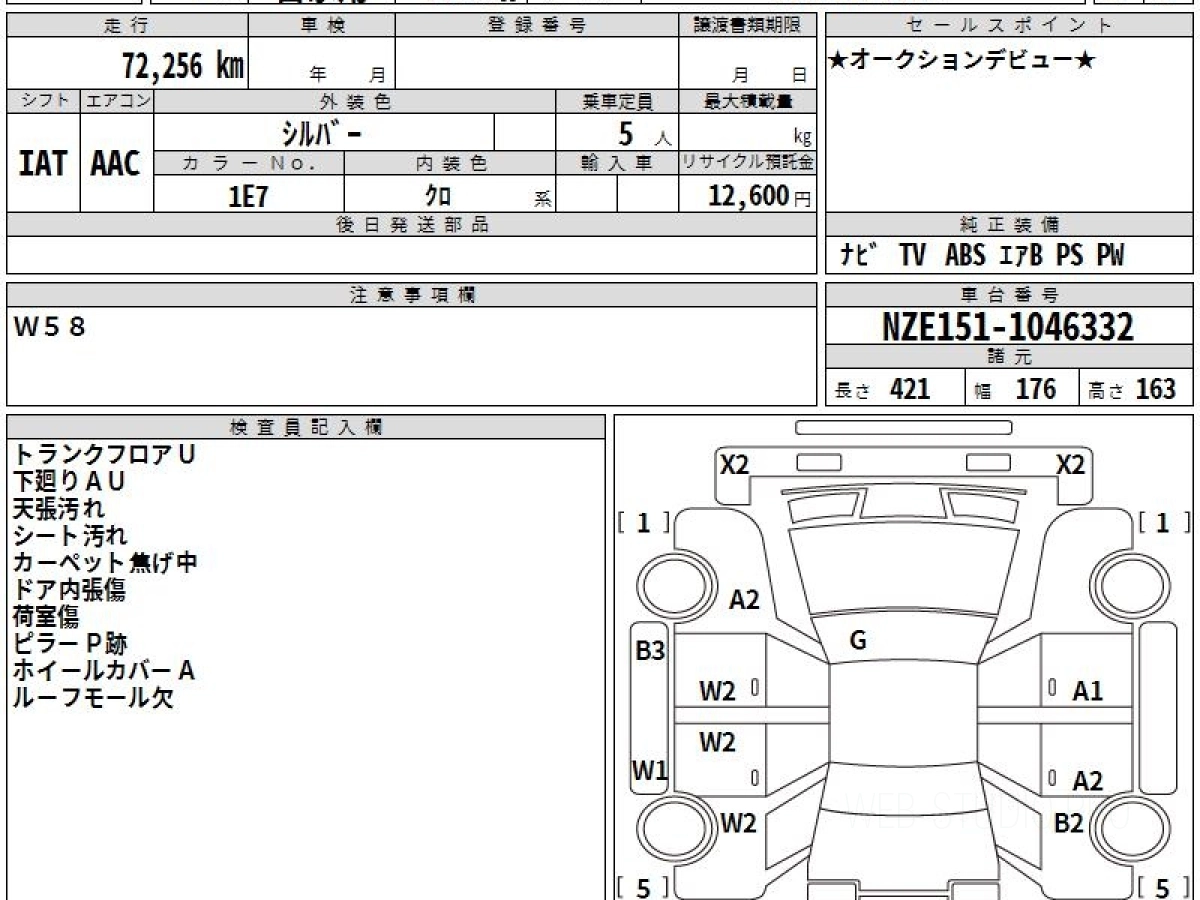
Task: Click the W58 note text
Action: coord(49,327)
